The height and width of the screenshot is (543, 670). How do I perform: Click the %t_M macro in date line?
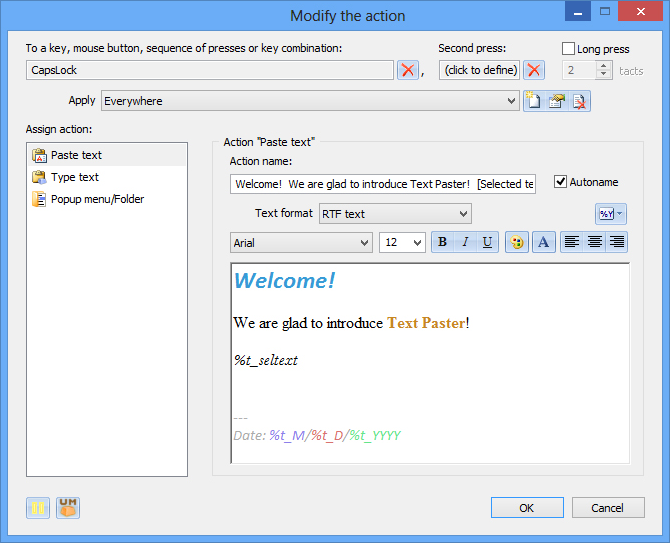pyautogui.click(x=287, y=435)
